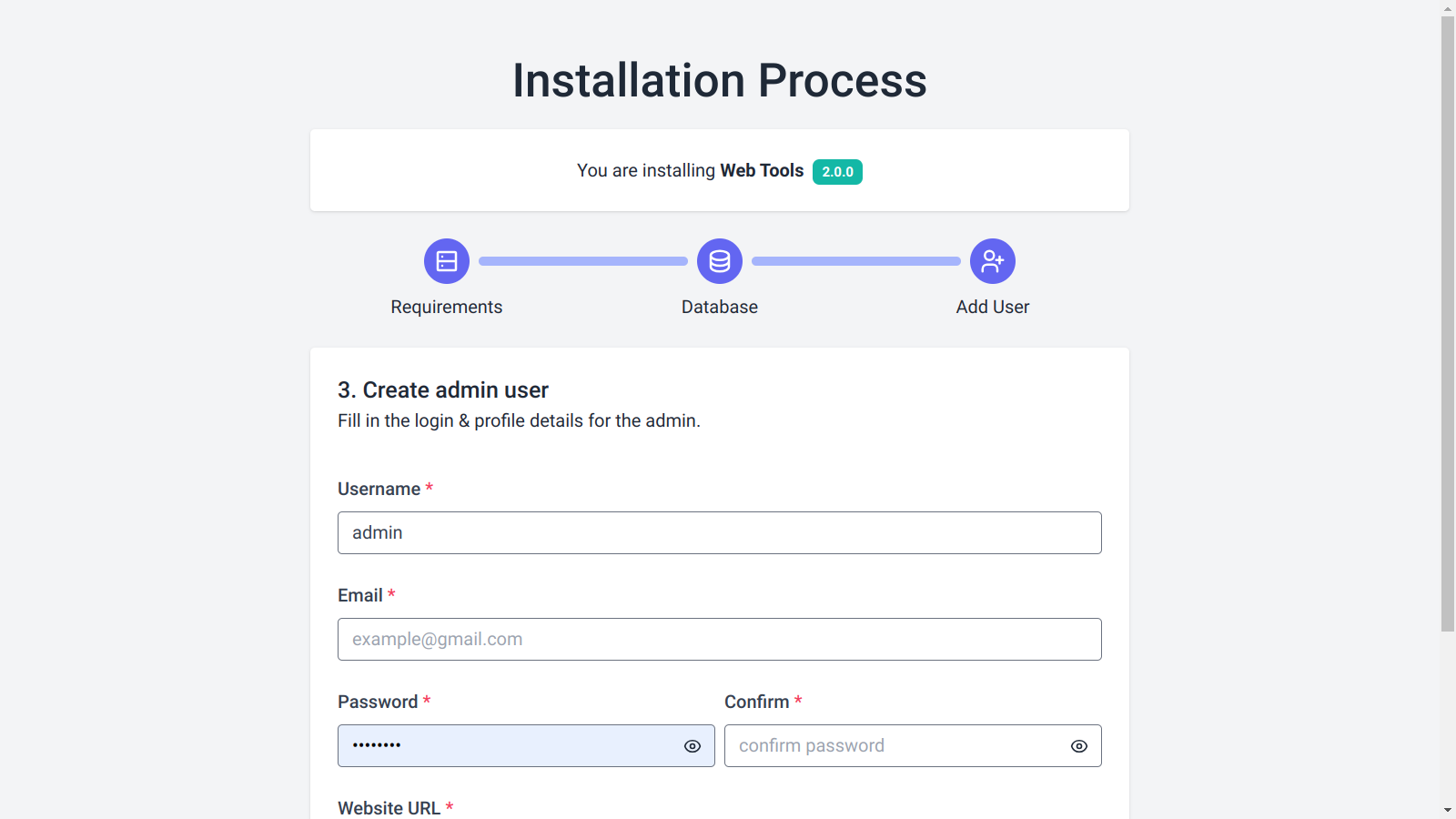This screenshot has width=1456, height=819.
Task: Select the Database step label
Action: pos(719,307)
